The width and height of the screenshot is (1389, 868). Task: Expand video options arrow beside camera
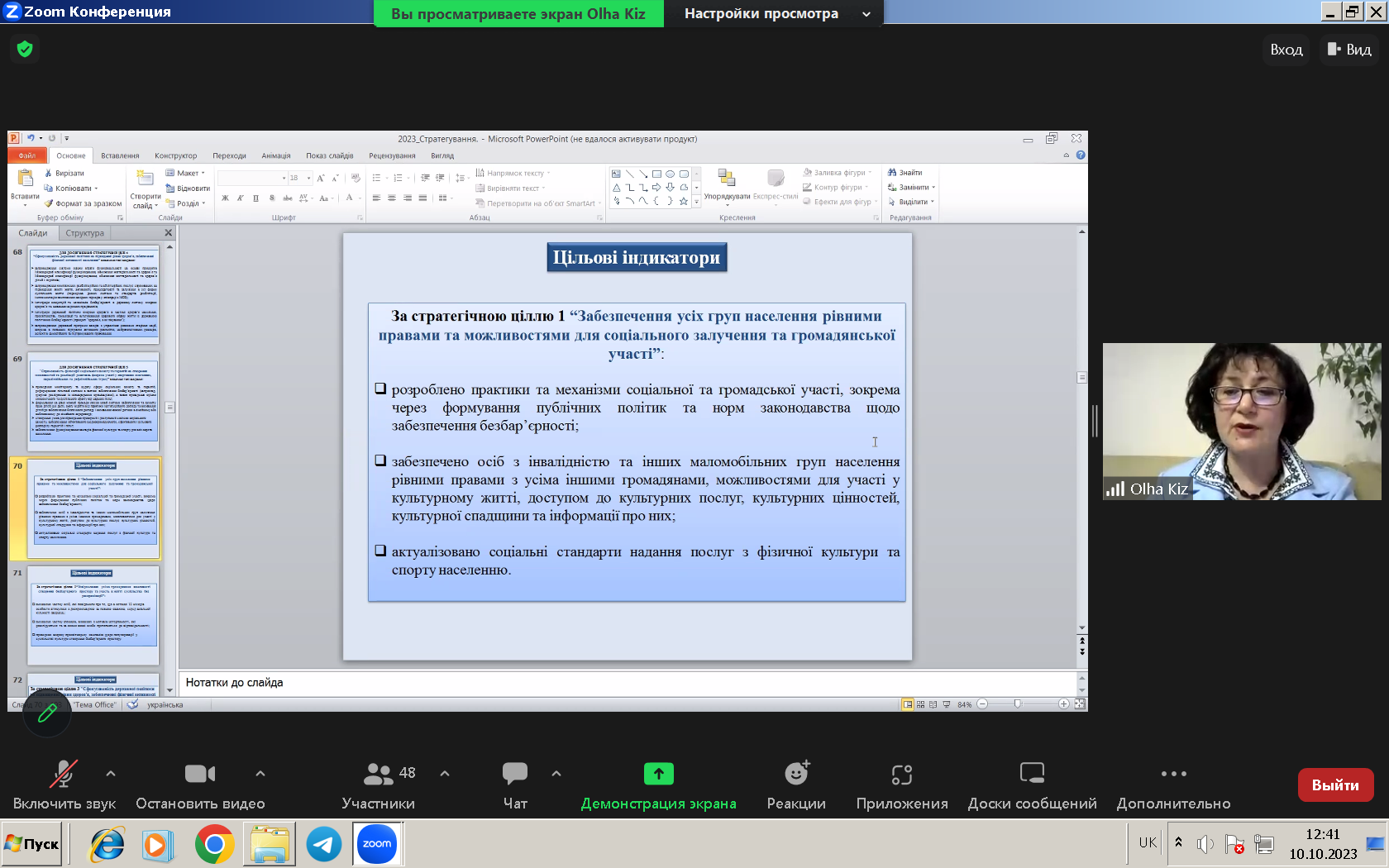tap(260, 774)
